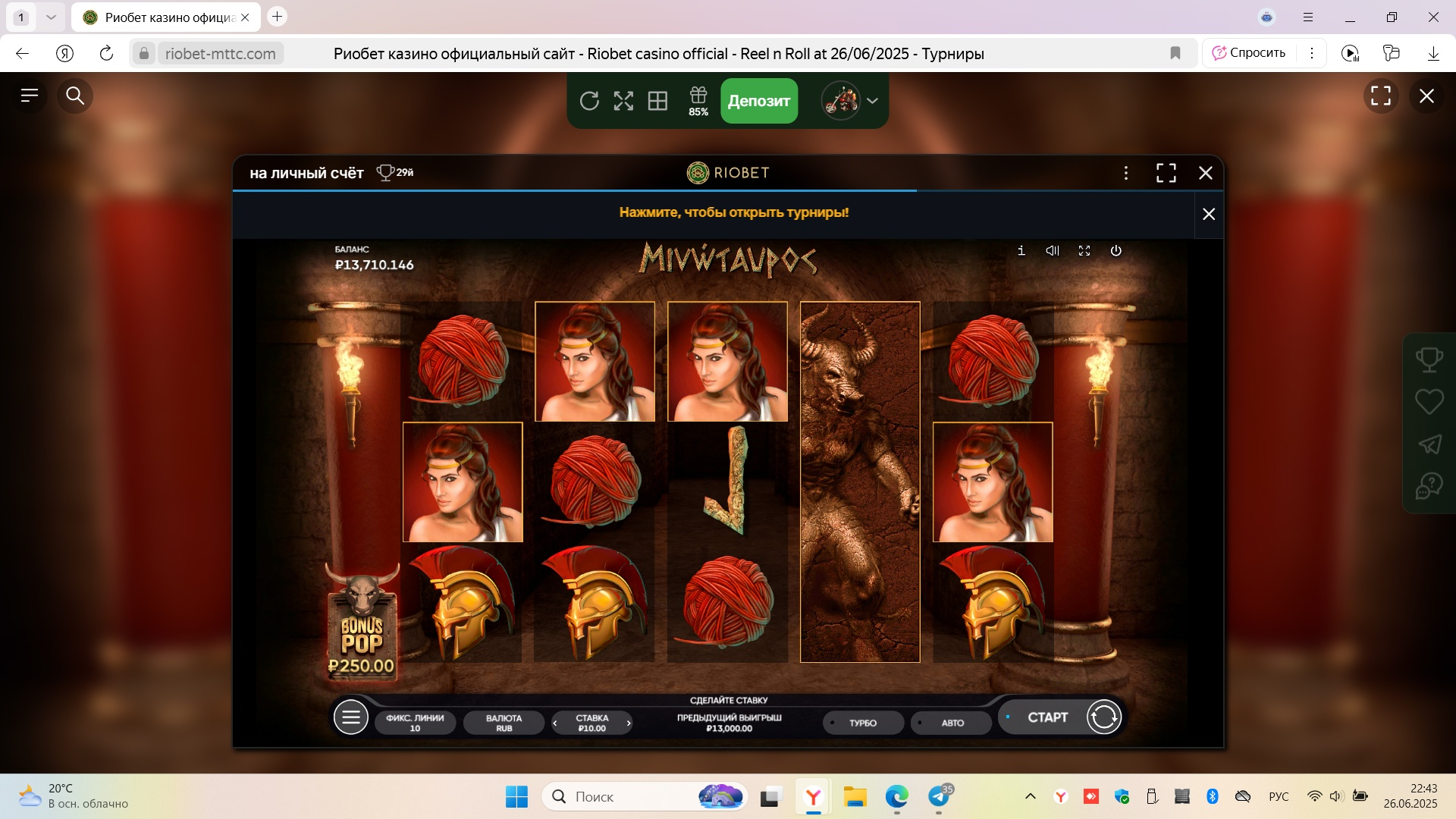Add game to favorites heart icon
The height and width of the screenshot is (819, 1456).
click(1429, 401)
